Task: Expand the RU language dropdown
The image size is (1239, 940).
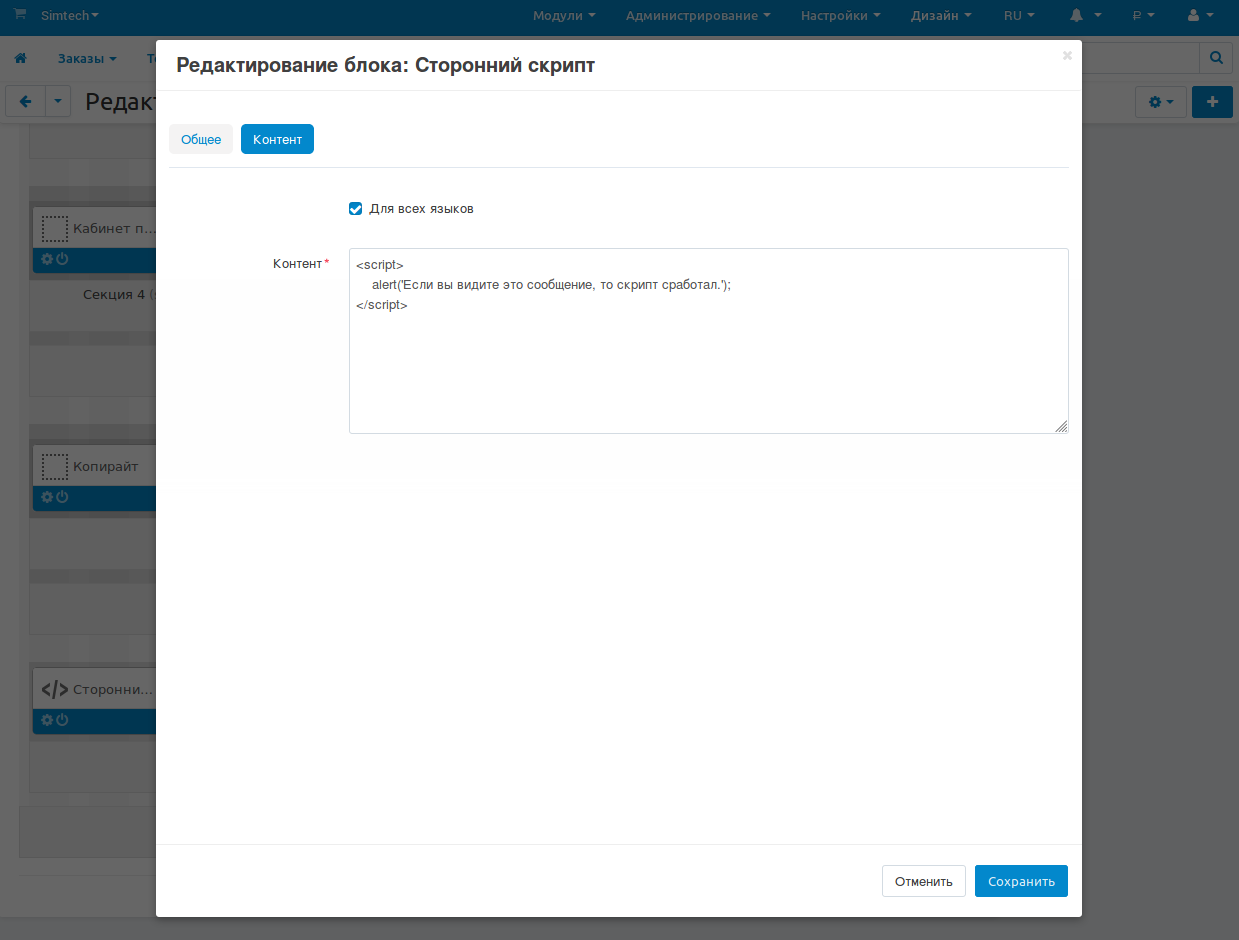Action: [x=1019, y=16]
